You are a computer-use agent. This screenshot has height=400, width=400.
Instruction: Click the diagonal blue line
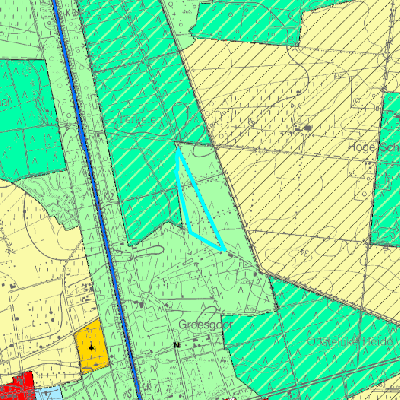97,200
